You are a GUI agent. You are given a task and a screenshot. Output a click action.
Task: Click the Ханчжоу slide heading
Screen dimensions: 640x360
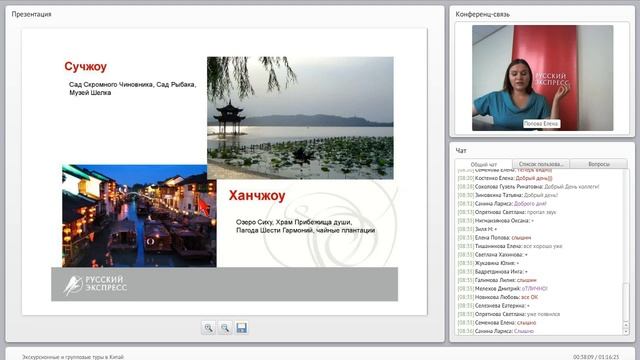click(x=257, y=196)
